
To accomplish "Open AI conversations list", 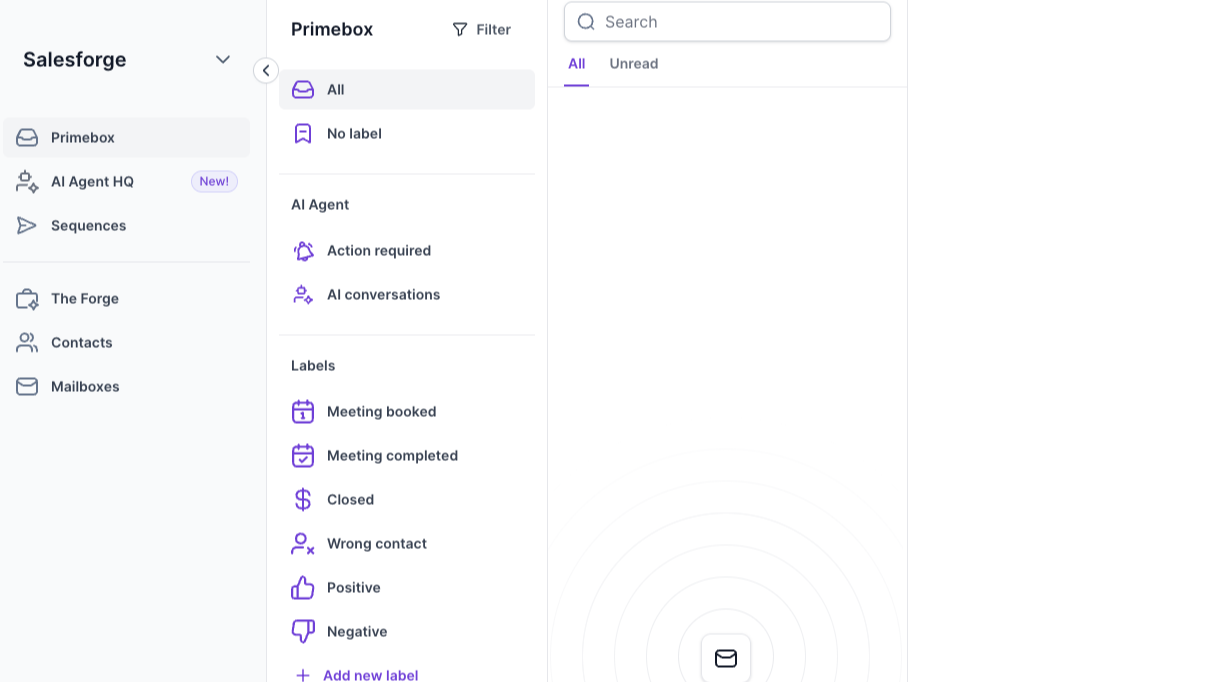I will [383, 295].
